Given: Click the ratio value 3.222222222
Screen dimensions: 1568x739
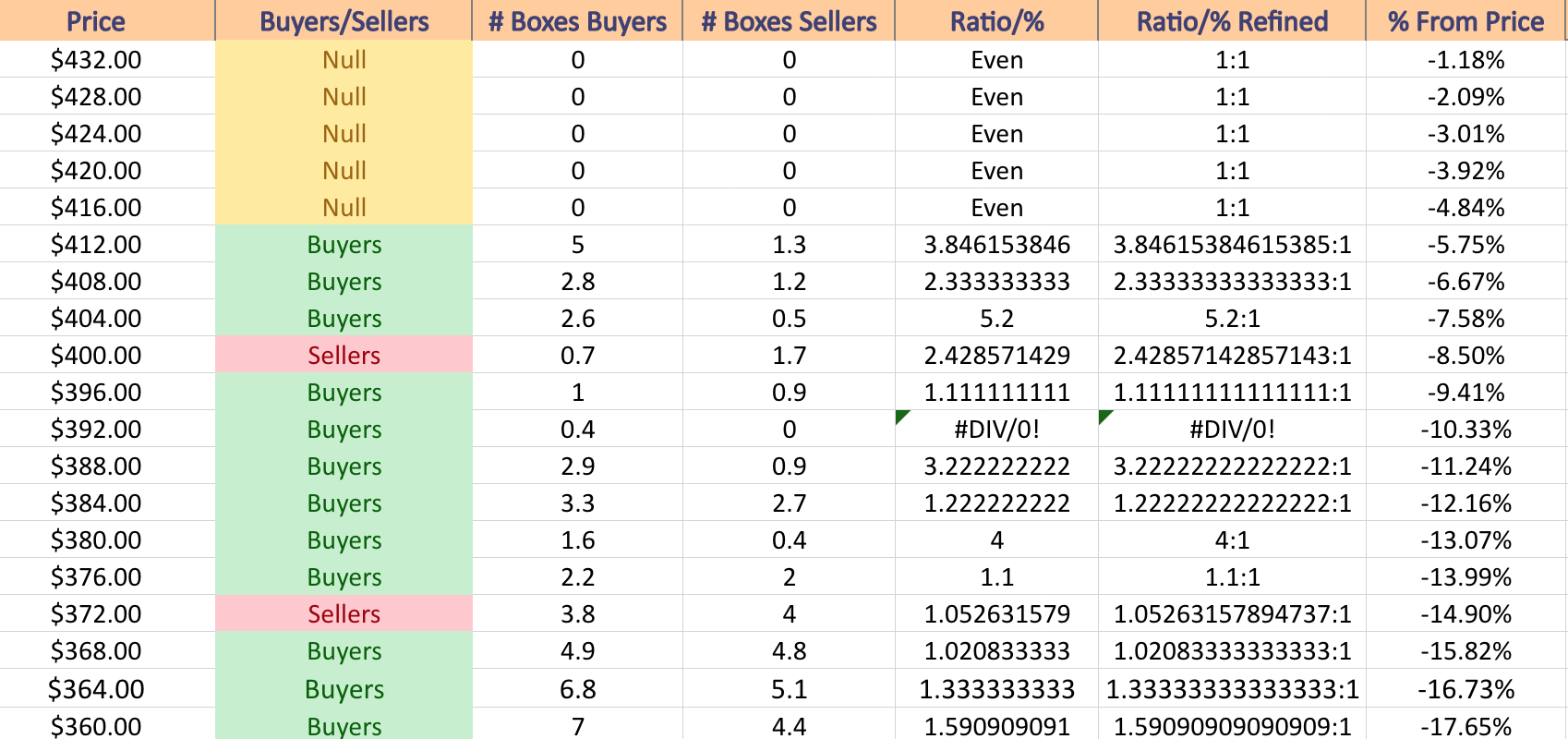Looking at the screenshot, I should (996, 466).
